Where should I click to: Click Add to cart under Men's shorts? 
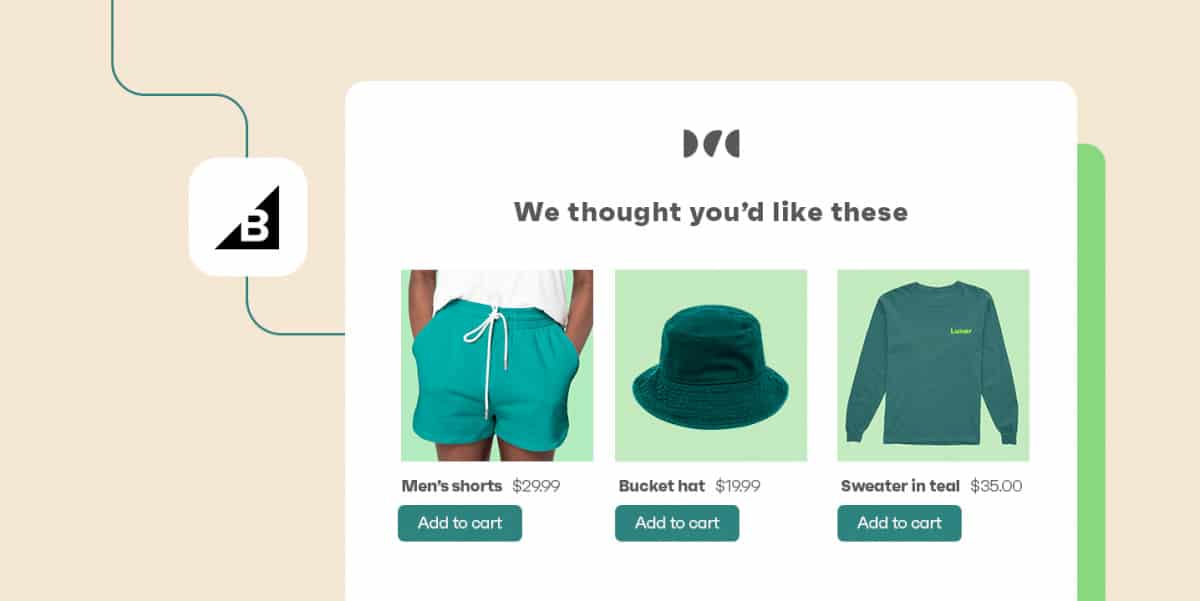tap(459, 522)
